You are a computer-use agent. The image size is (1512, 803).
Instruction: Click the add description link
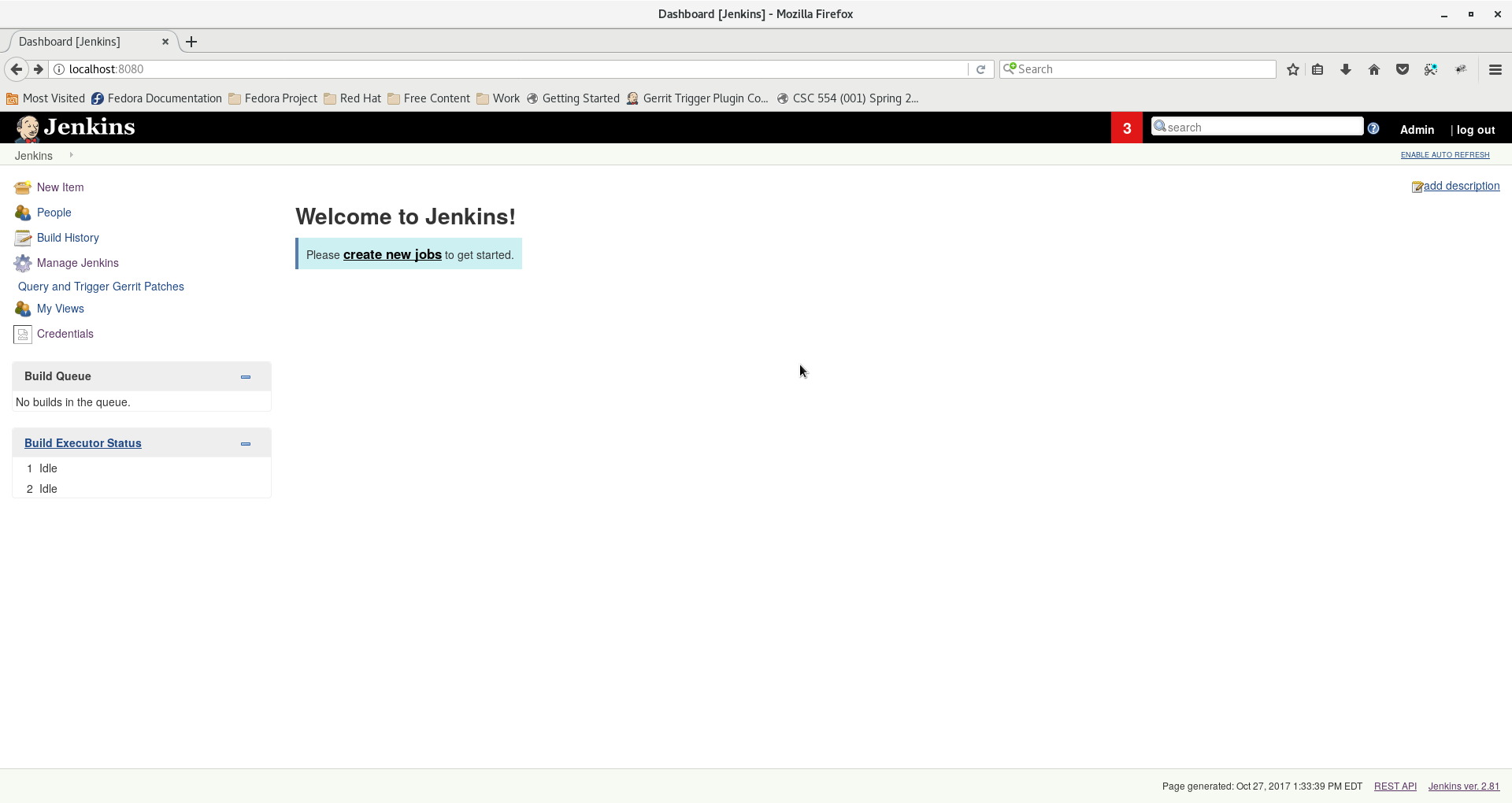point(1461,186)
